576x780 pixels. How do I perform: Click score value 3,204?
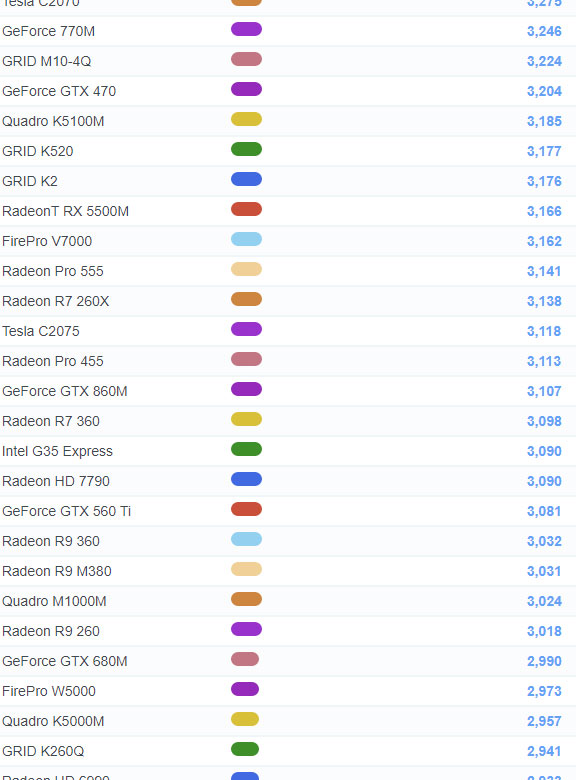(x=544, y=92)
